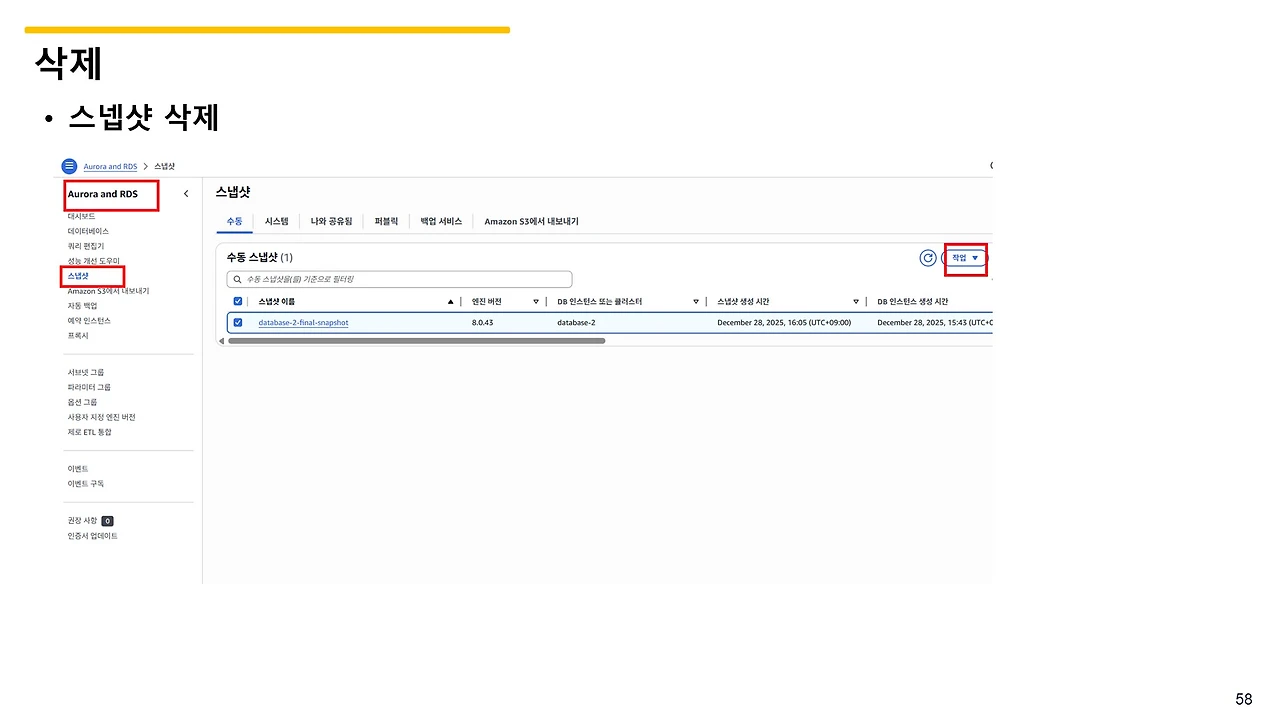Sort by 엔진 버전 column arrow
This screenshot has width=1280, height=720.
[536, 301]
